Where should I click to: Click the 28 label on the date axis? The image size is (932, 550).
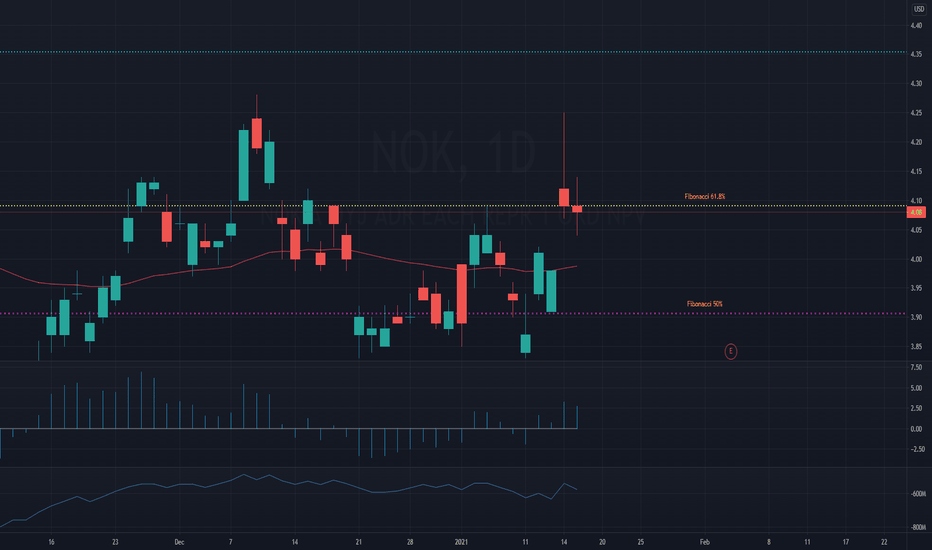(x=410, y=542)
